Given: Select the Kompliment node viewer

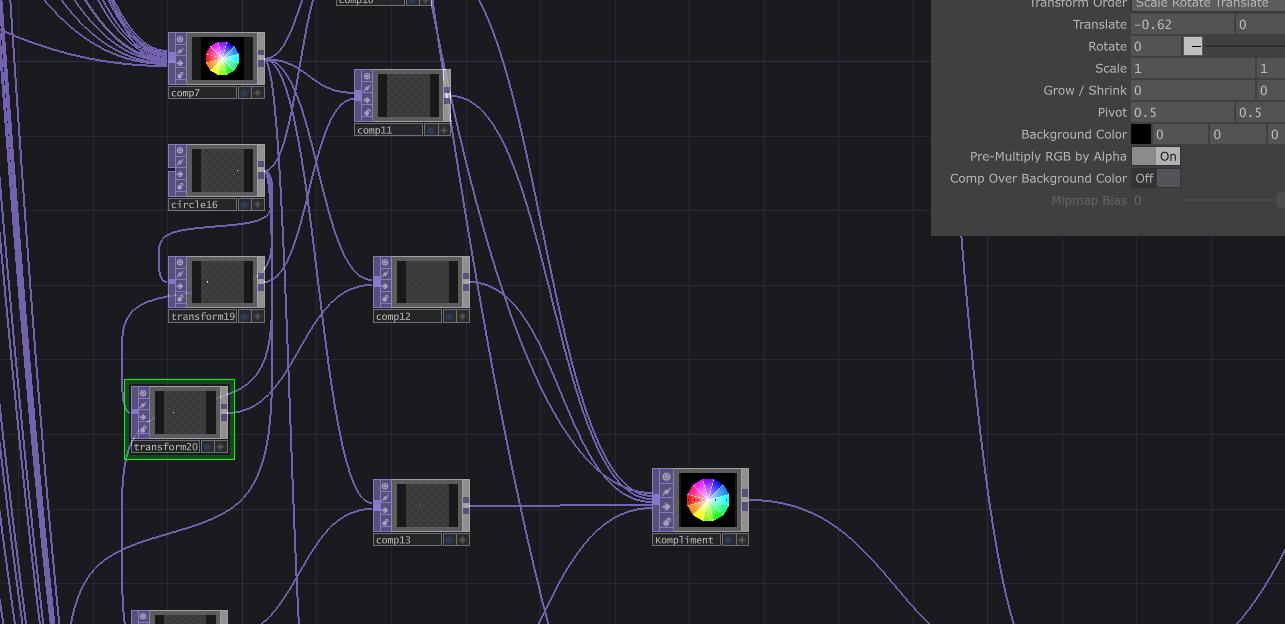Looking at the screenshot, I should pos(706,499).
